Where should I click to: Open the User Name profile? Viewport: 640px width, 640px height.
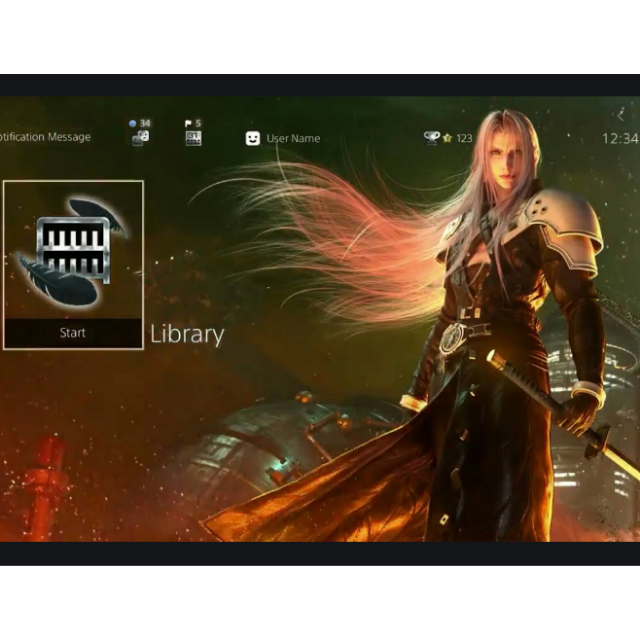pos(293,138)
